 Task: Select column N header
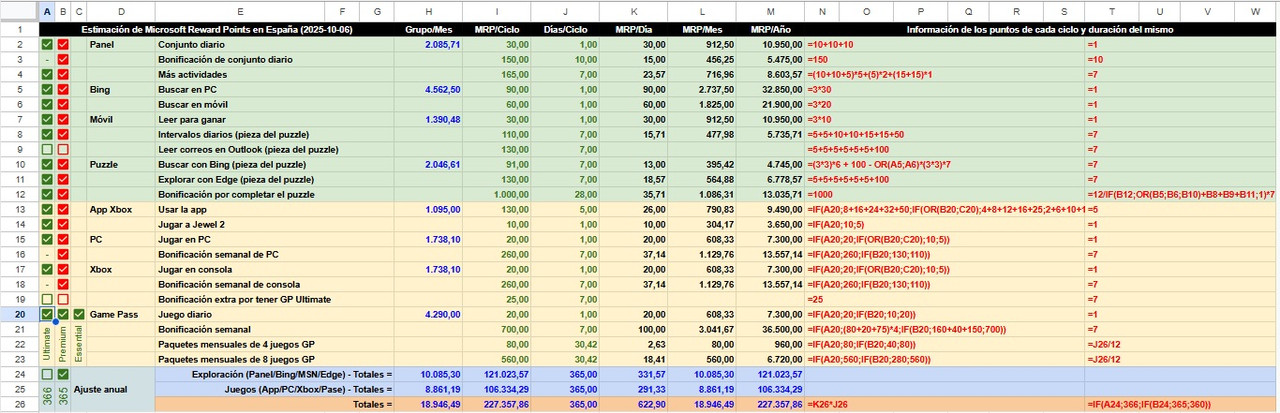(x=822, y=11)
